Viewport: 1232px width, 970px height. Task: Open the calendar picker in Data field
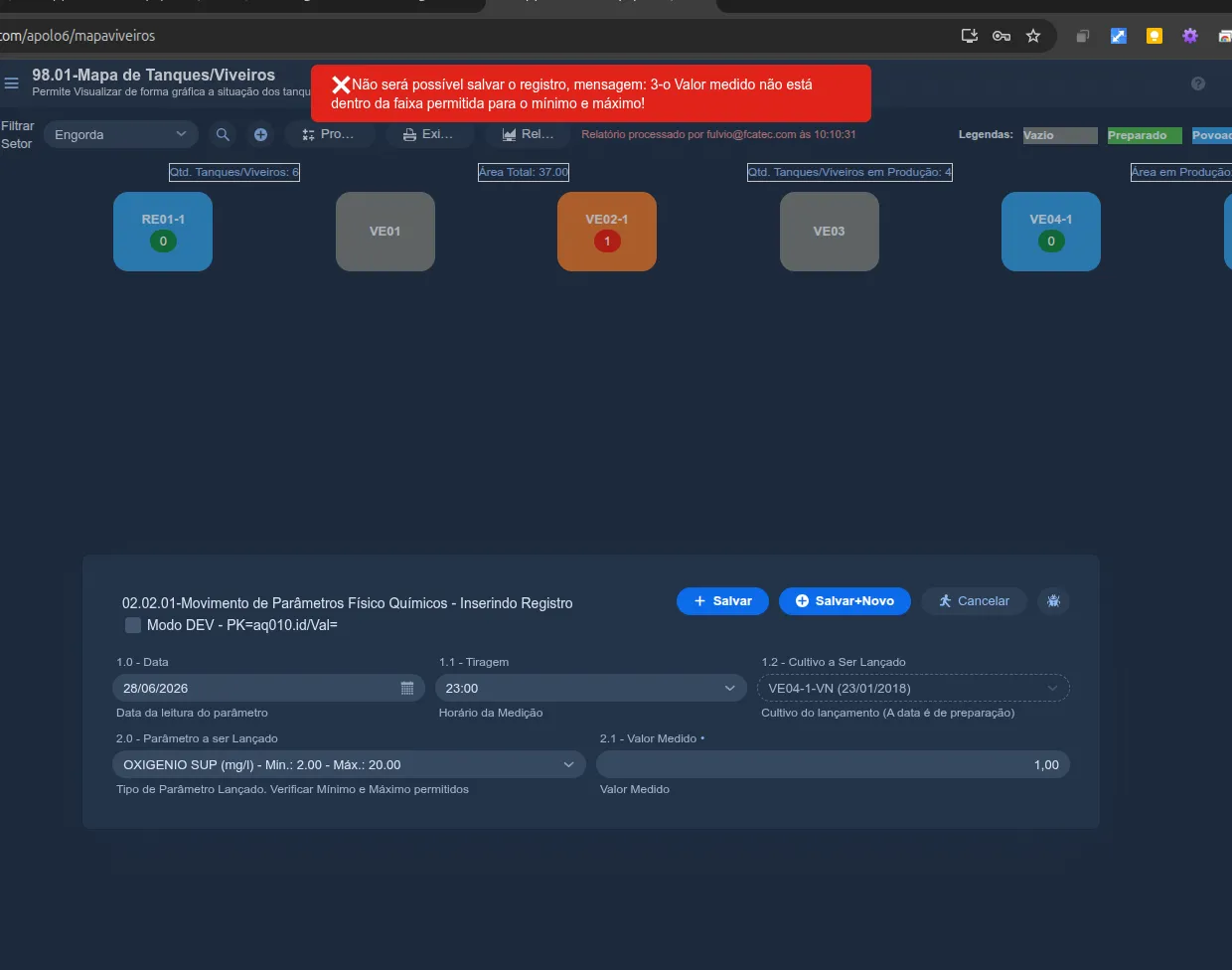[x=407, y=688]
